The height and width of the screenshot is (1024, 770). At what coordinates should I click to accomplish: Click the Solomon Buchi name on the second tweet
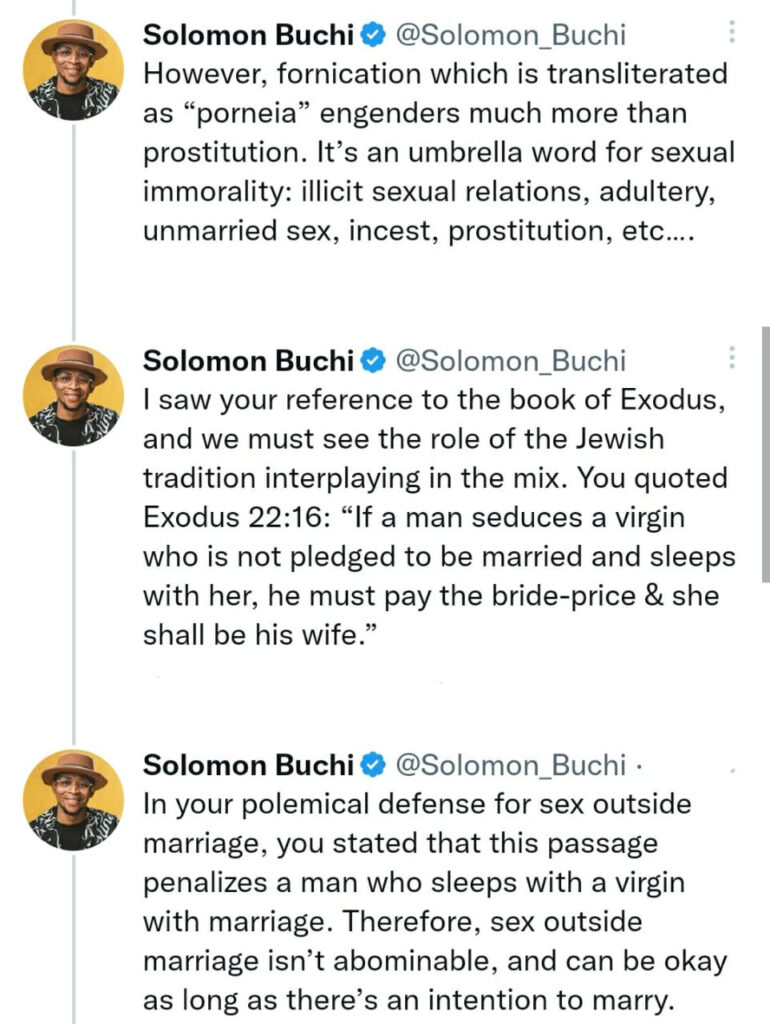248,360
